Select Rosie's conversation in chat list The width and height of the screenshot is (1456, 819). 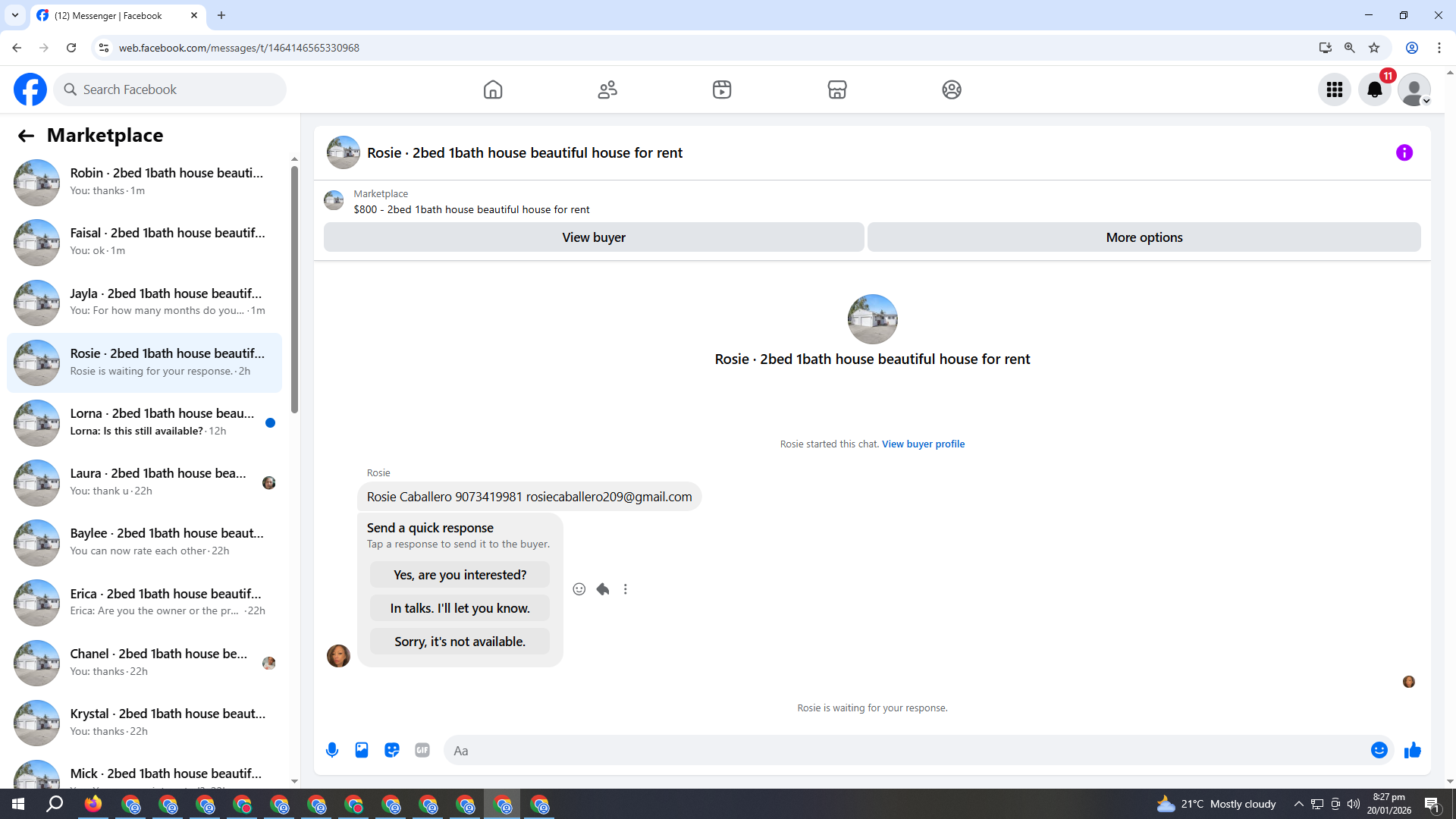[x=144, y=362]
